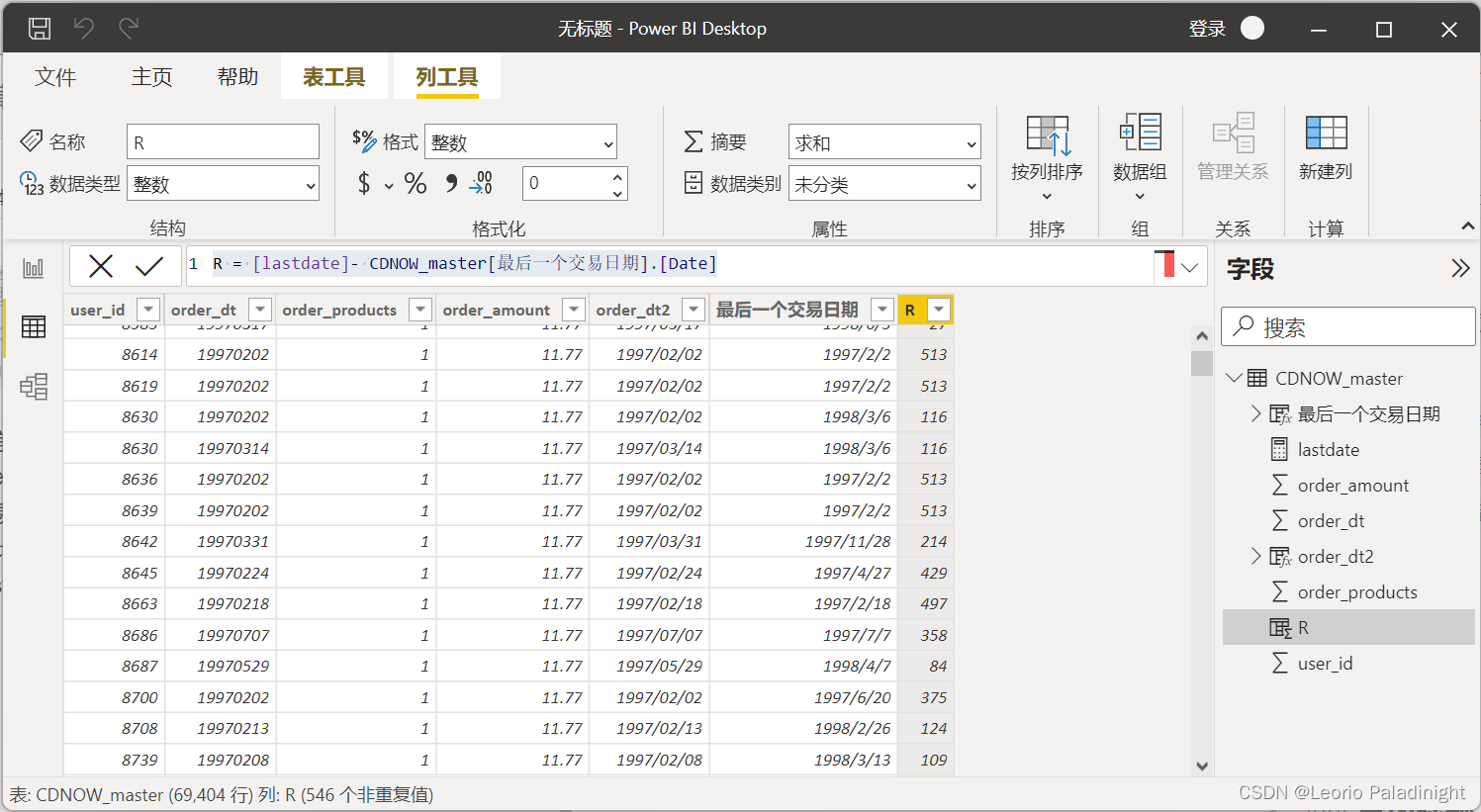Switch to 列工具 ribbon tab
This screenshot has width=1481, height=812.
[446, 77]
